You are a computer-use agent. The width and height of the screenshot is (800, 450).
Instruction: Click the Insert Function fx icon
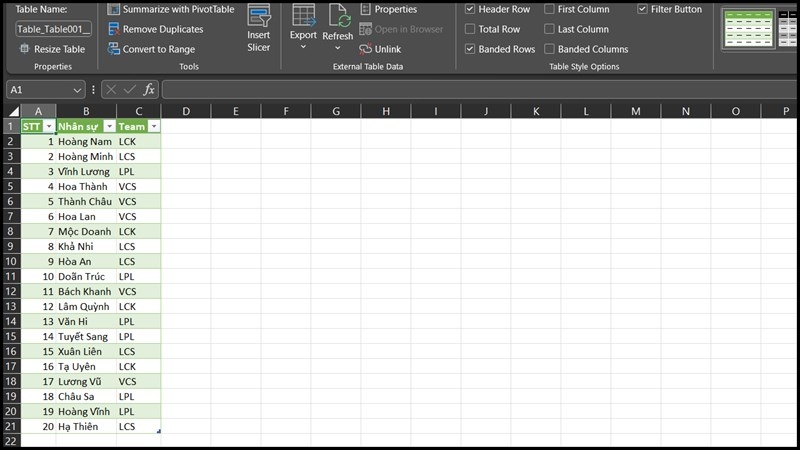coord(149,90)
